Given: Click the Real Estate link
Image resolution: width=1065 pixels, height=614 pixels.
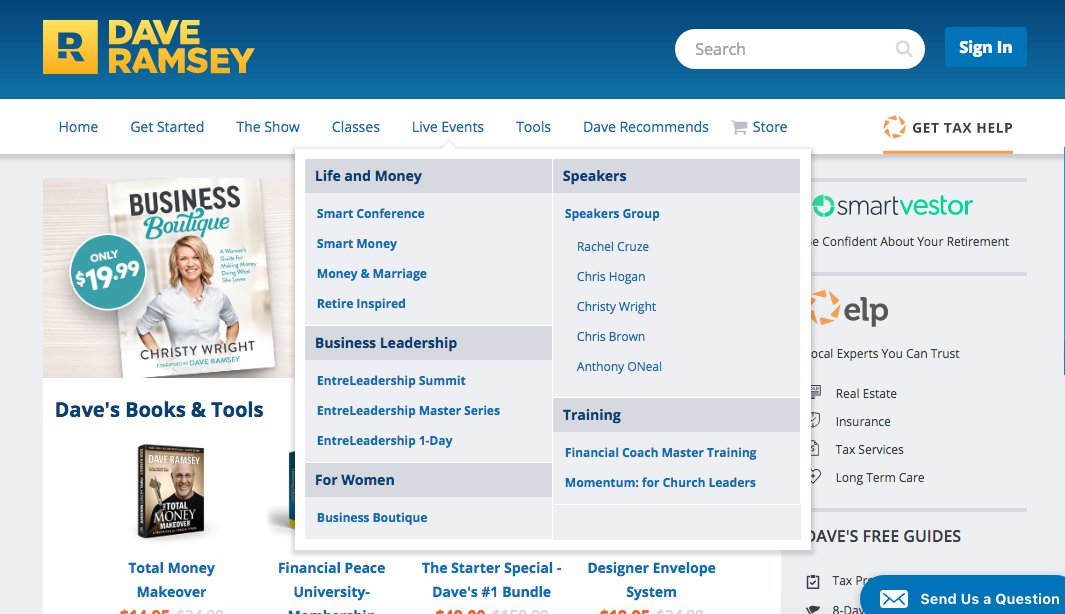Looking at the screenshot, I should point(866,393).
